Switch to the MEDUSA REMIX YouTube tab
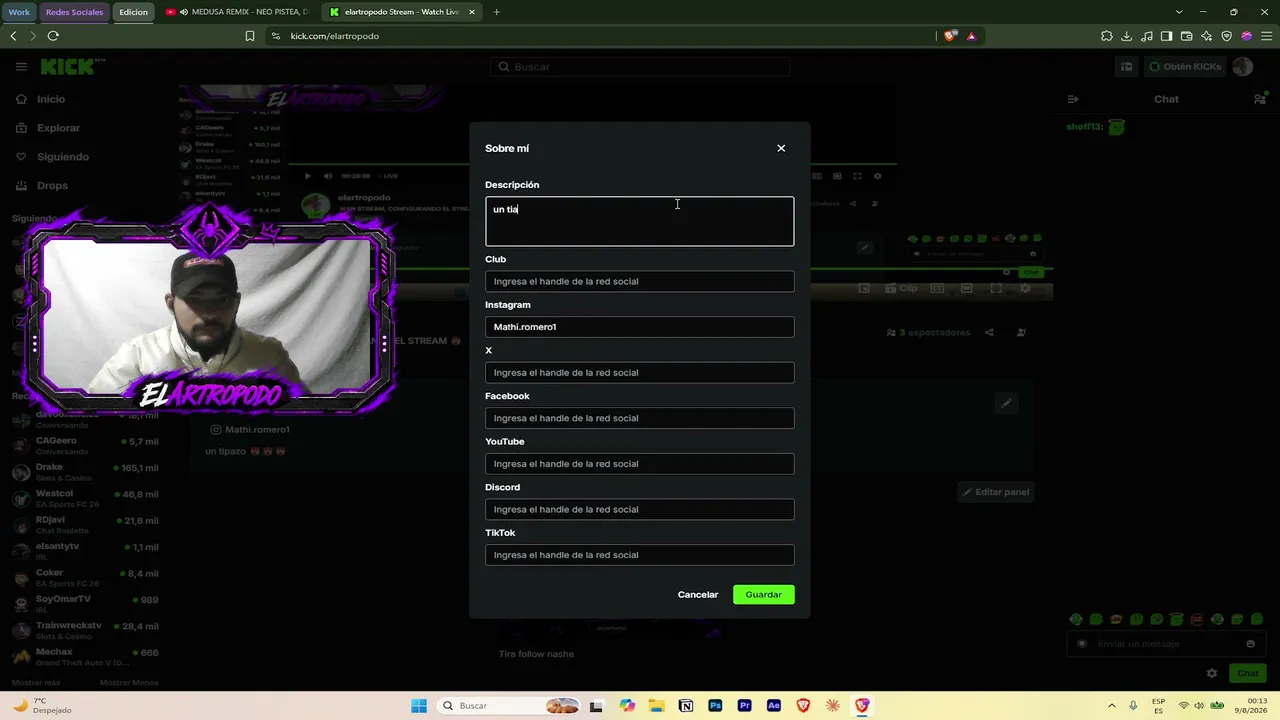This screenshot has height=720, width=1280. [x=238, y=12]
